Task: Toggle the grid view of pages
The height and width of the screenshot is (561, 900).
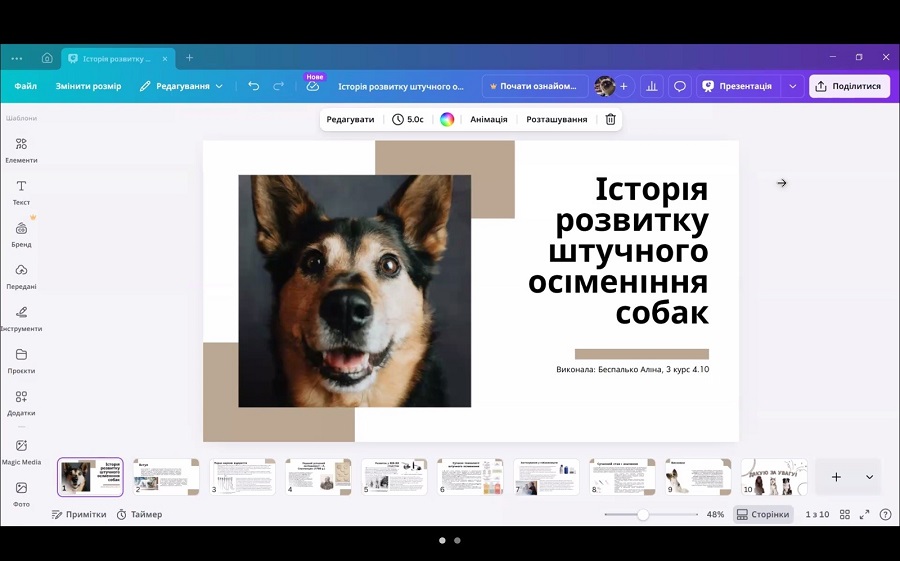Action: [845, 514]
